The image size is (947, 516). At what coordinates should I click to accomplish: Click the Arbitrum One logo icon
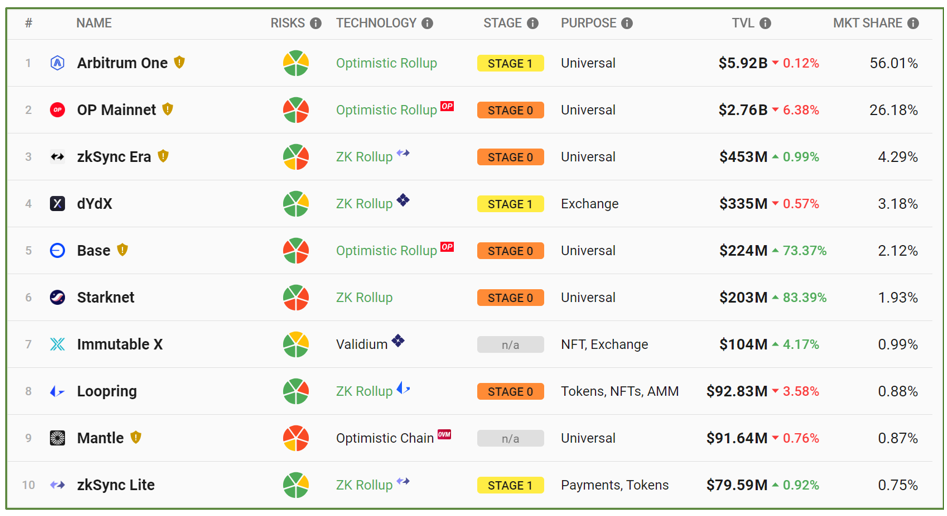(57, 63)
